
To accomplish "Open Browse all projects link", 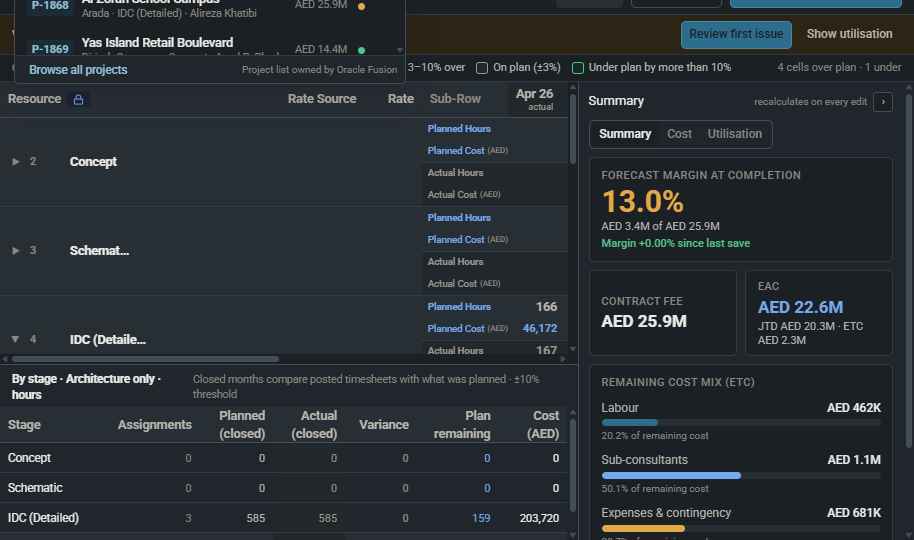I will point(78,70).
